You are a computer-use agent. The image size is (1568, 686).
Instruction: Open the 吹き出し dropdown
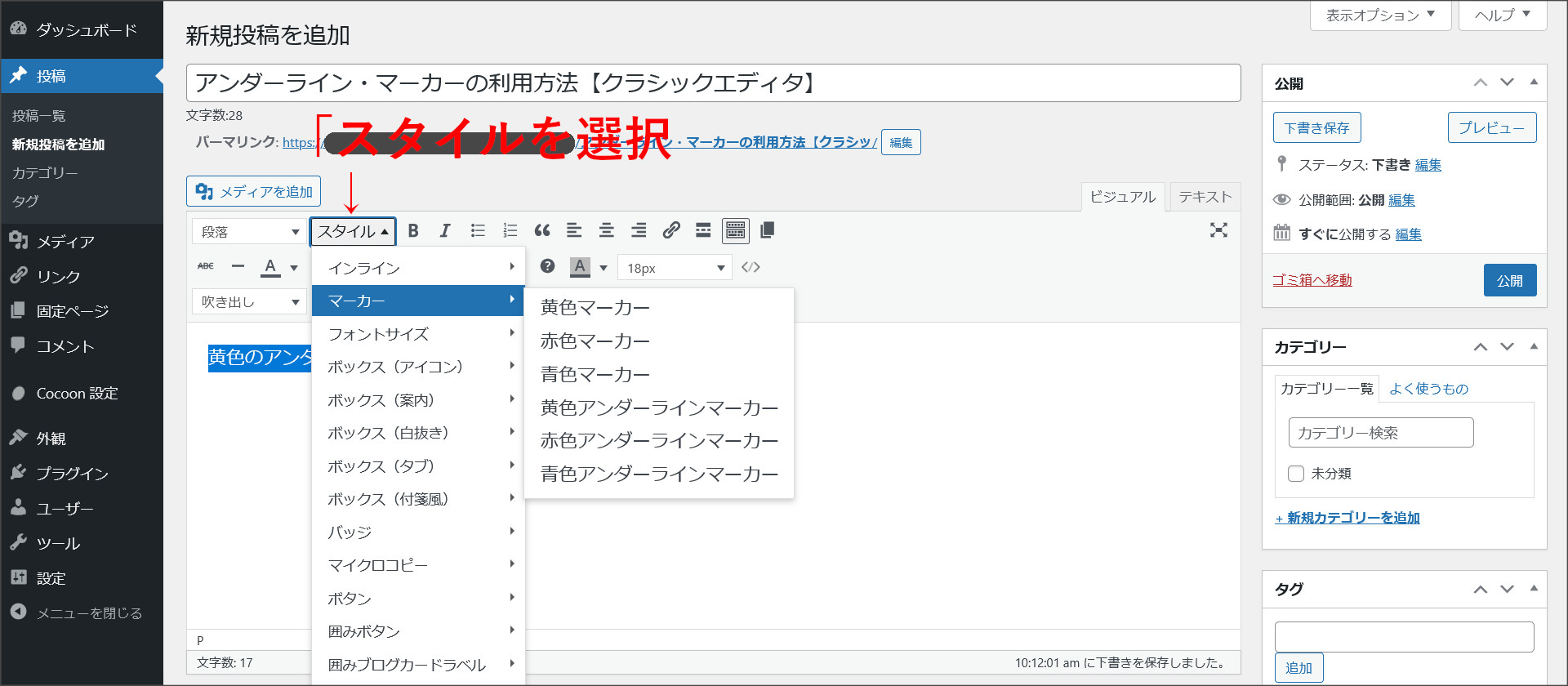[x=249, y=302]
